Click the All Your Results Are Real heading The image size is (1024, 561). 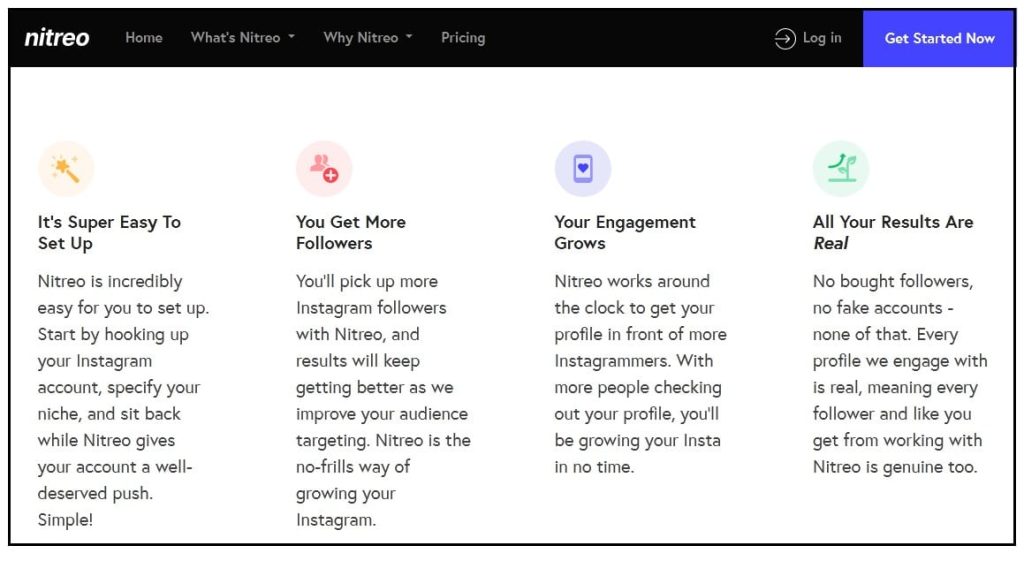pyautogui.click(x=893, y=232)
